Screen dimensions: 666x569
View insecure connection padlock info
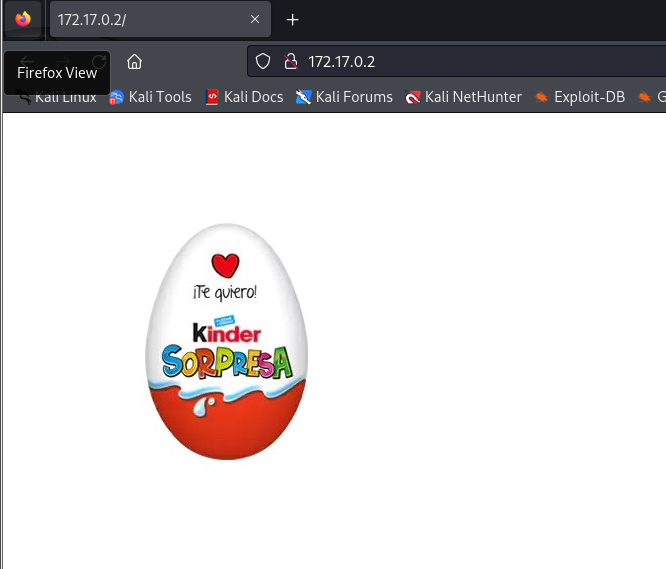291,62
